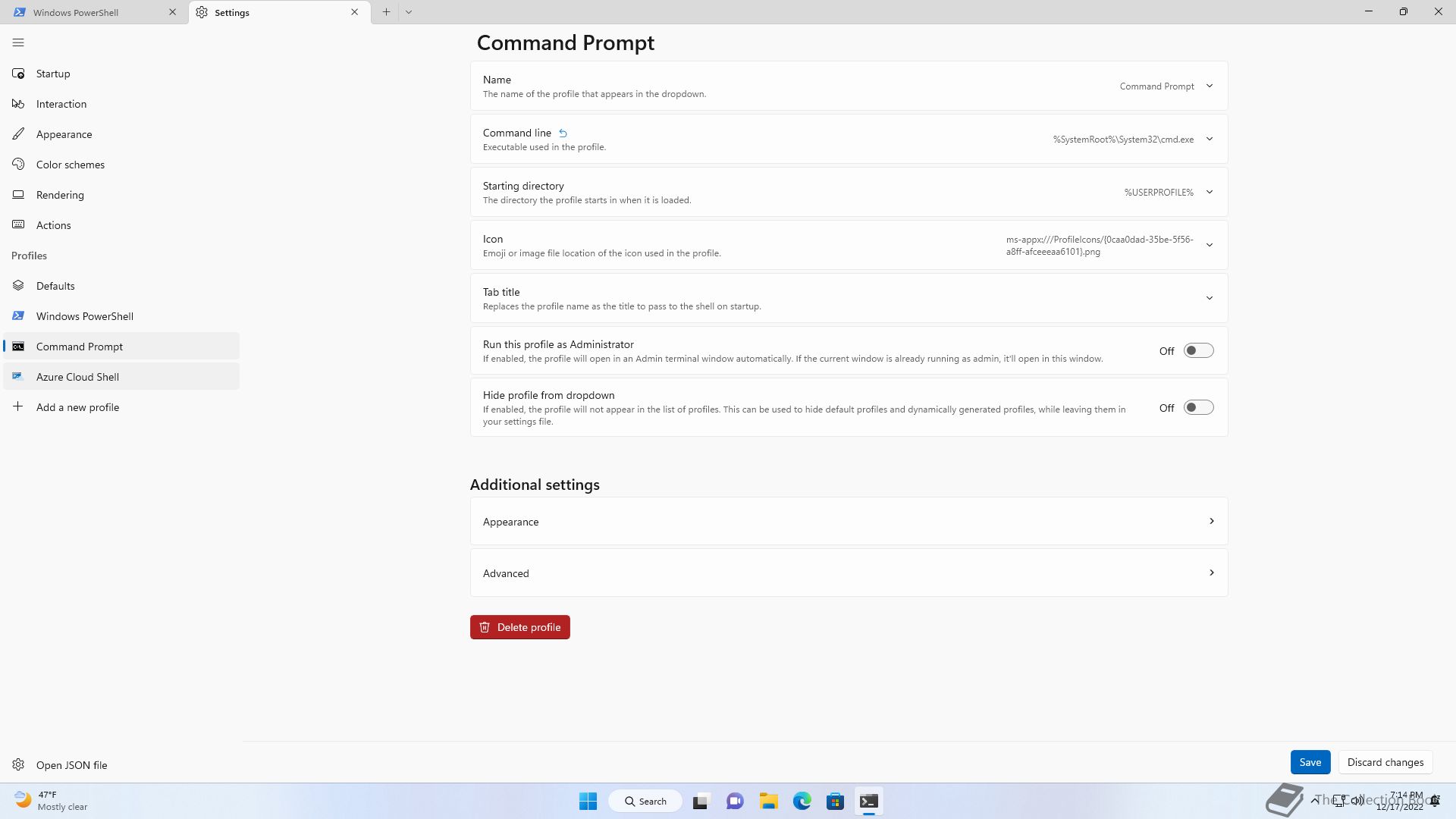This screenshot has height=819, width=1456.
Task: Click the Windows PowerShell profile icon
Action: point(18,316)
